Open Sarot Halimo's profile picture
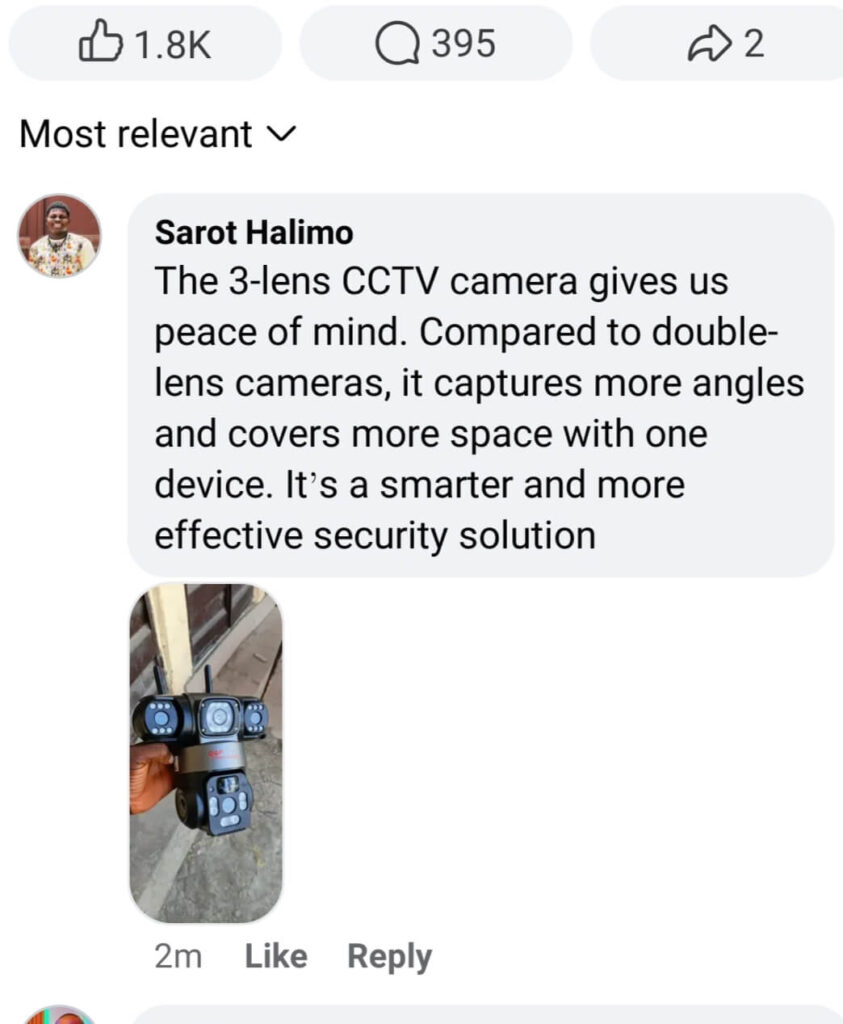The width and height of the screenshot is (843, 1024). click(x=59, y=236)
